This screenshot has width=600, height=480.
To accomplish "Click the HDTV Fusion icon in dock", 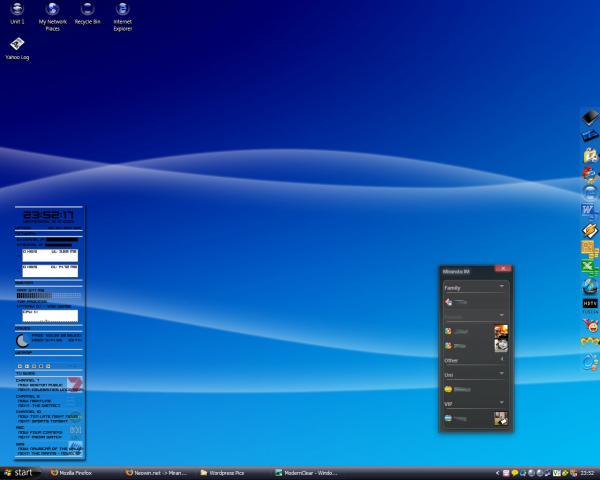I will point(590,305).
